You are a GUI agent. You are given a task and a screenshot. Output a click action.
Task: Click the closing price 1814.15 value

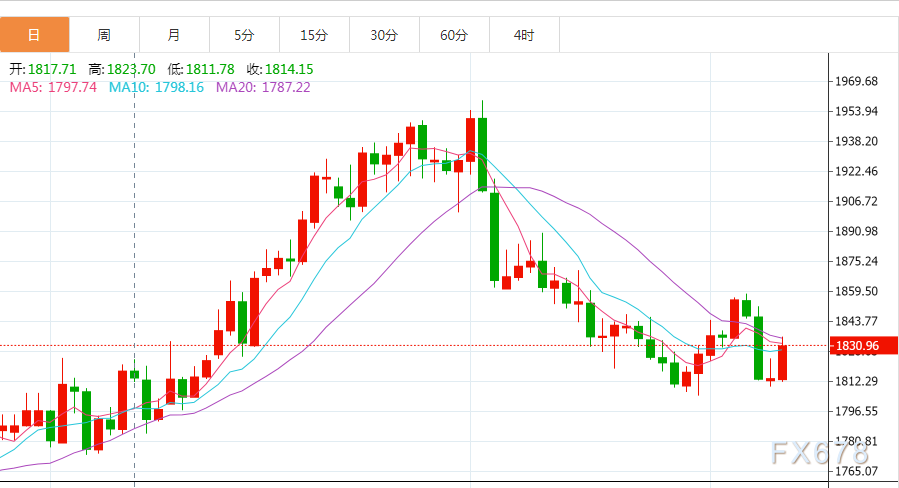[289, 69]
